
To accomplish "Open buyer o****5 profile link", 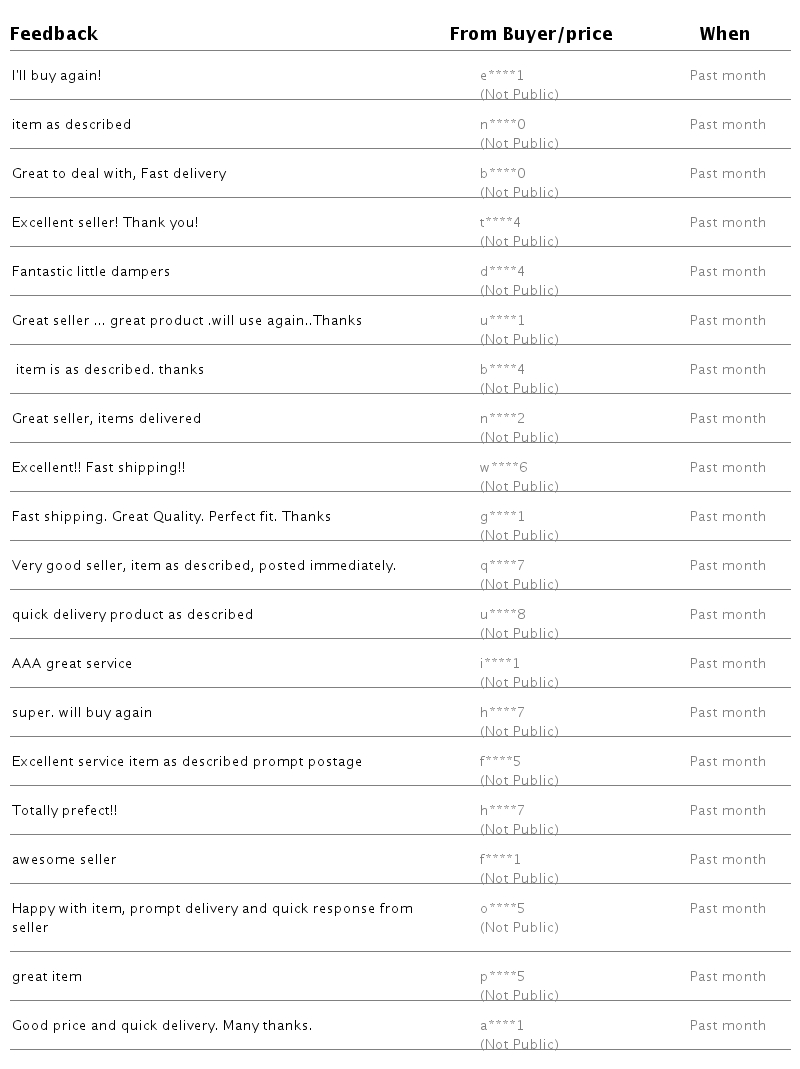I will 502,908.
